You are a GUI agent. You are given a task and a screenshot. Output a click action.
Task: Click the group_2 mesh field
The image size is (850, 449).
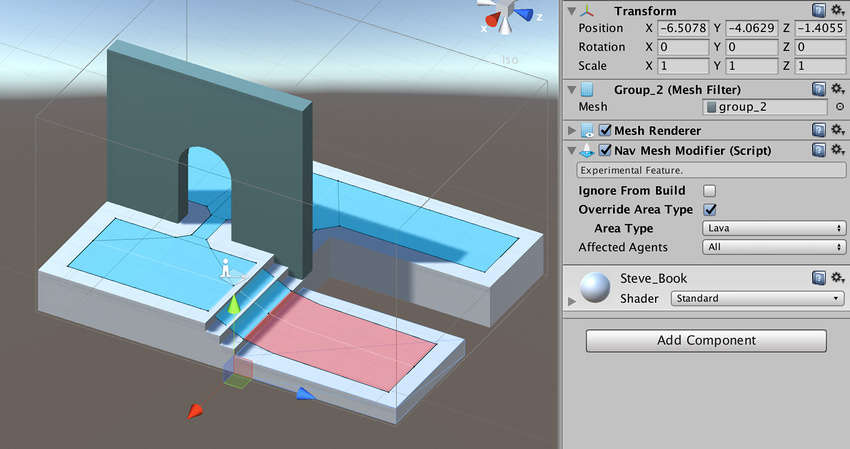coord(763,107)
